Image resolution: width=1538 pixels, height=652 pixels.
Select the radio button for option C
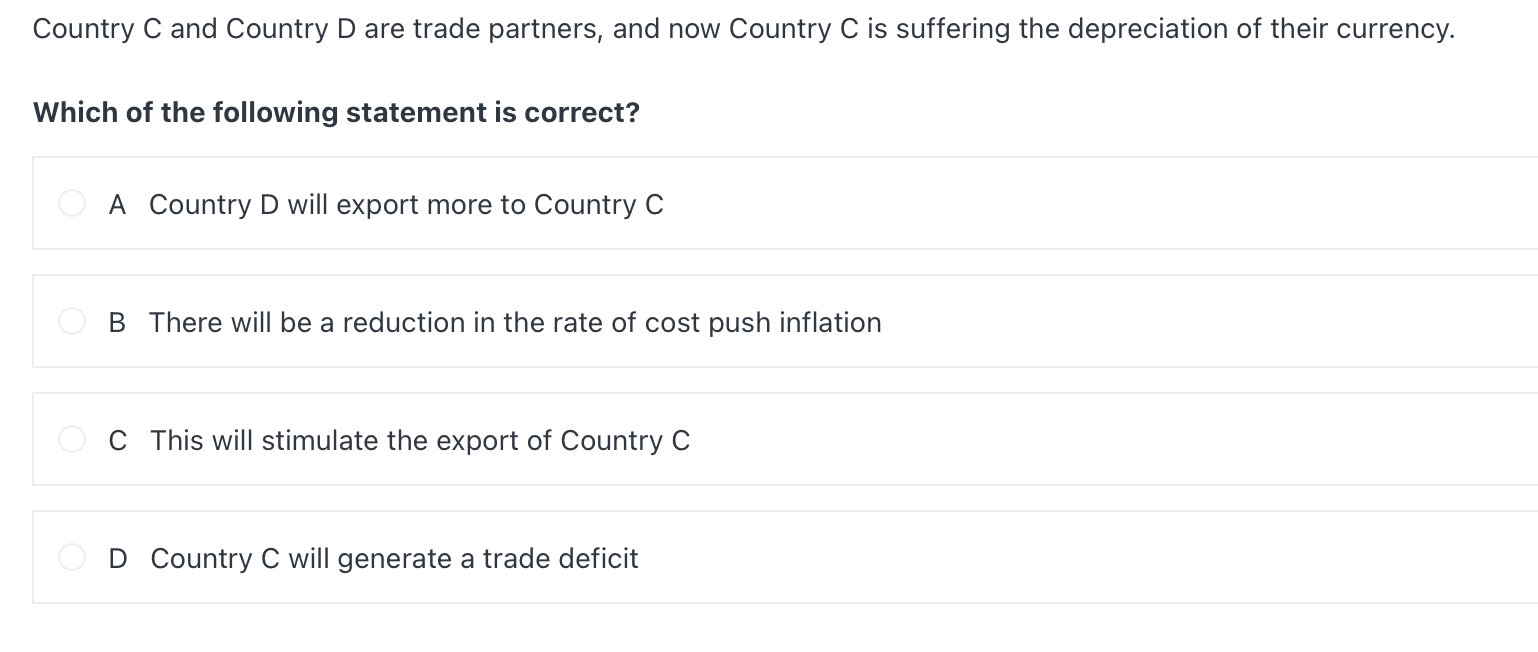coord(71,439)
